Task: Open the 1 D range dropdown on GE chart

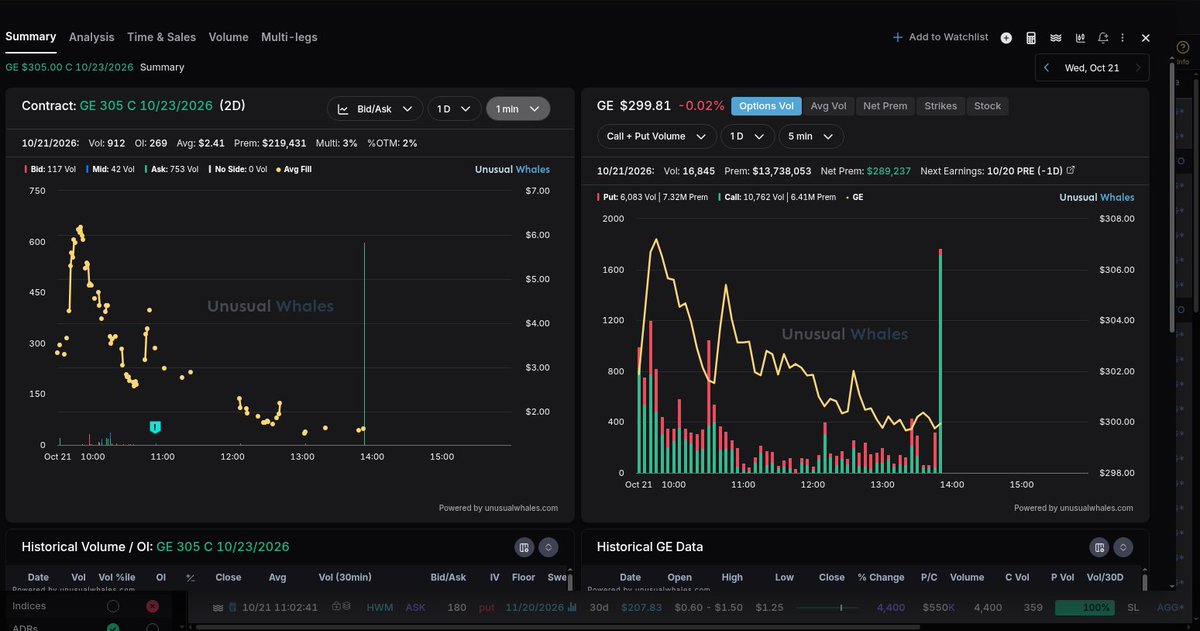Action: click(749, 136)
